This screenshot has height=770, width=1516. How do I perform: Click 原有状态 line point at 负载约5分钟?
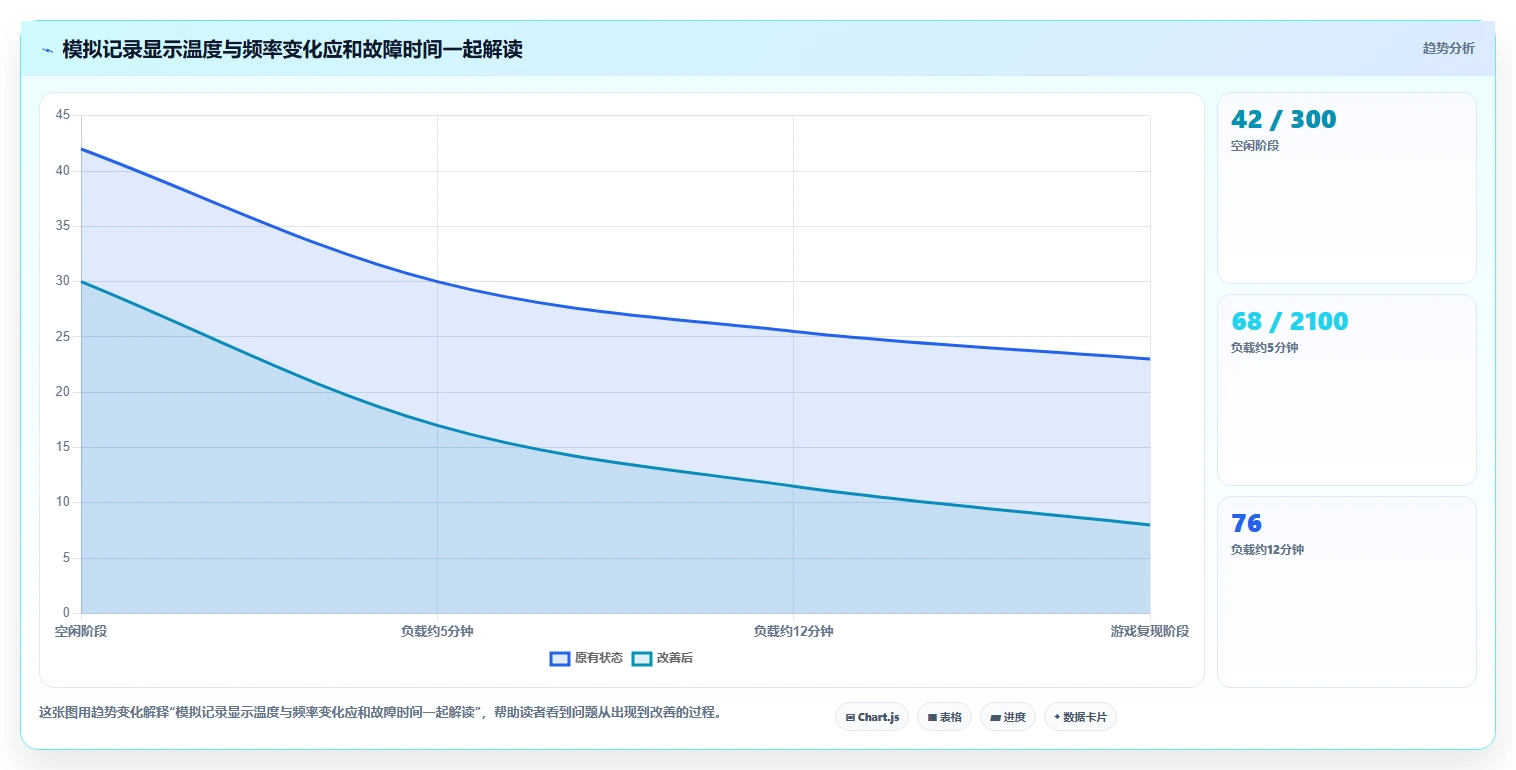click(x=437, y=281)
